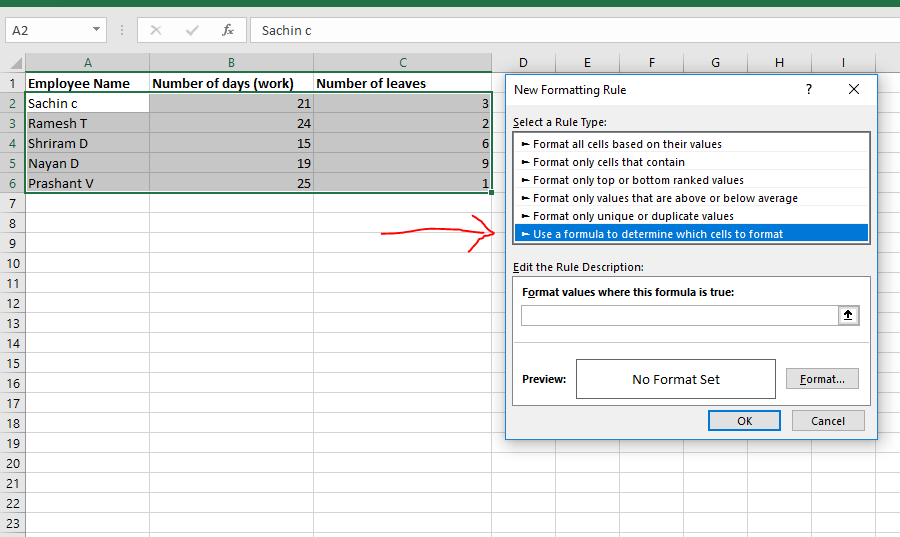Click the Employee Name header cell
900x537 pixels.
(x=87, y=83)
